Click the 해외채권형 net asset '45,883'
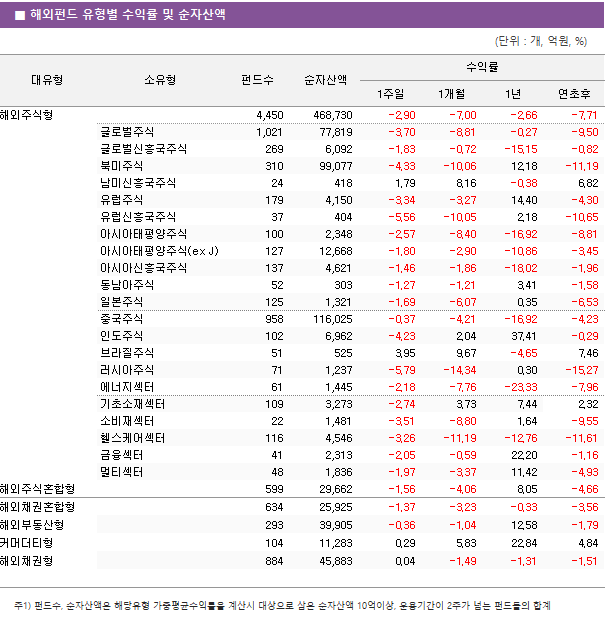 336,561
